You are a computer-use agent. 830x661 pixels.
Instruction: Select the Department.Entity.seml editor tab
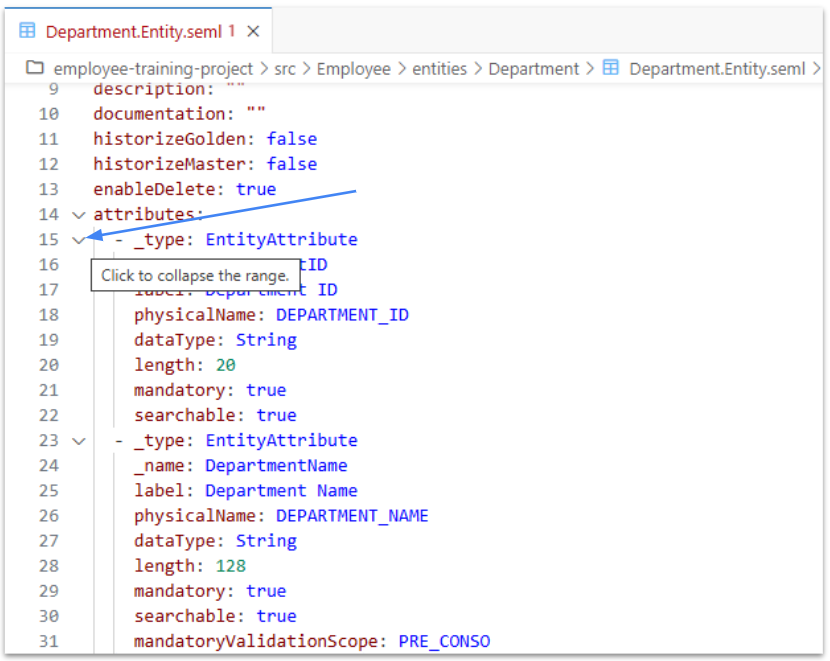click(135, 31)
